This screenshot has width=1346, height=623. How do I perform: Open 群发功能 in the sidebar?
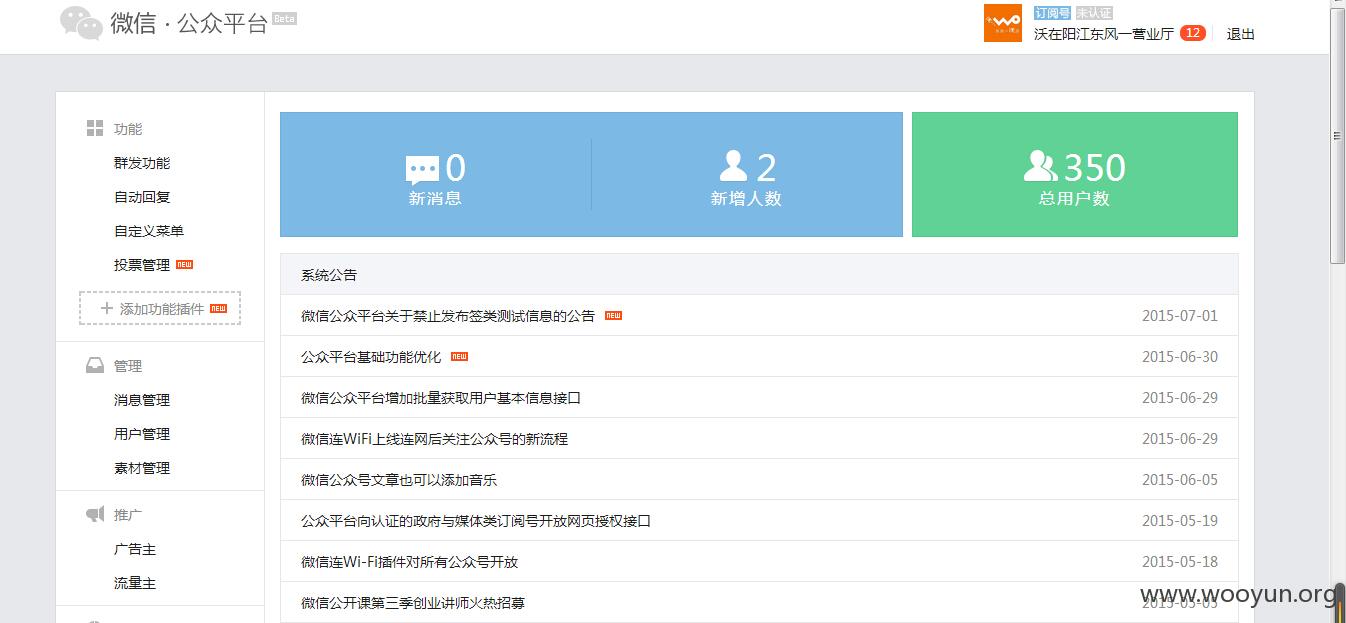[142, 163]
